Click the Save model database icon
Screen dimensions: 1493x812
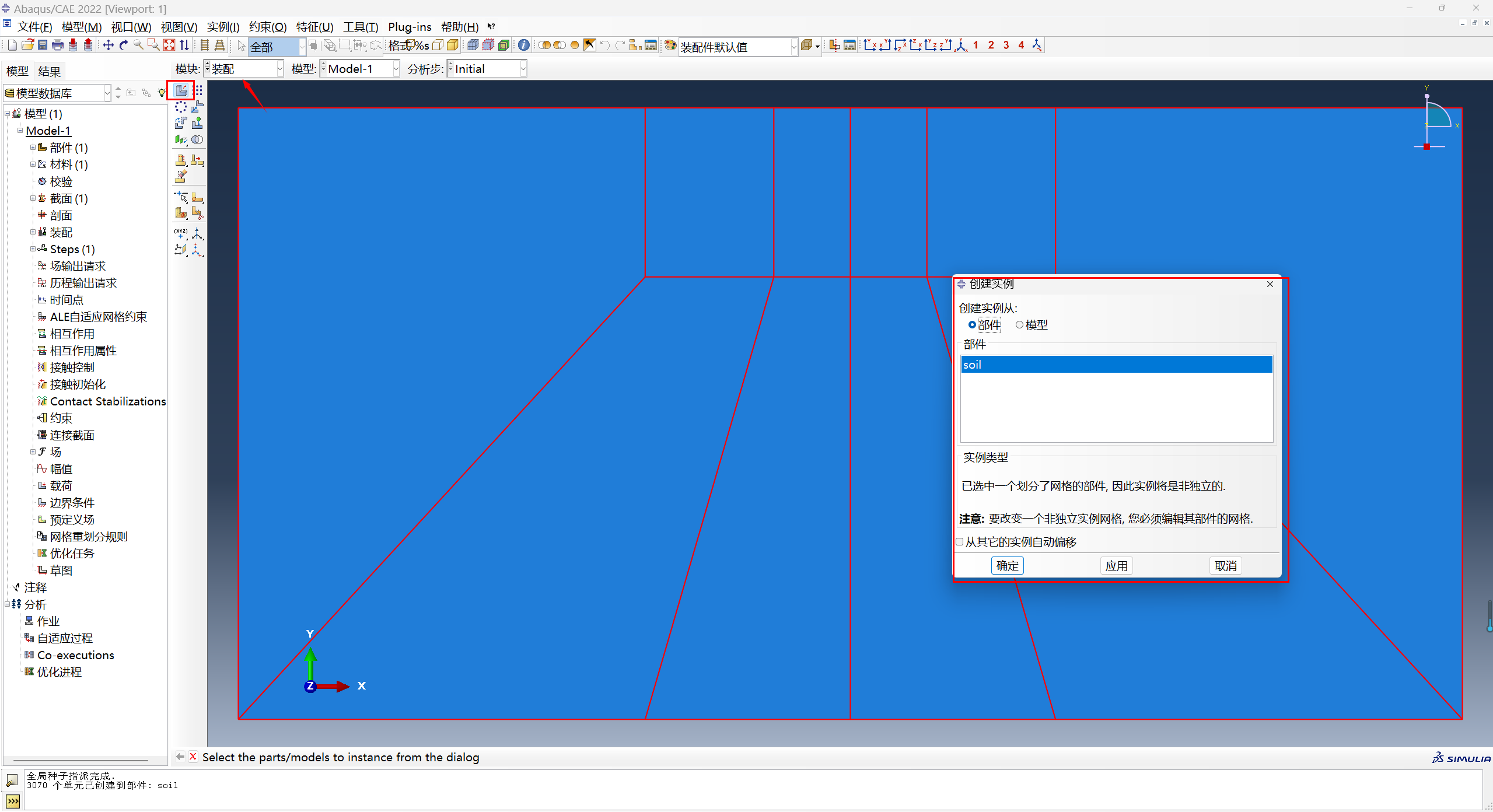[x=43, y=45]
